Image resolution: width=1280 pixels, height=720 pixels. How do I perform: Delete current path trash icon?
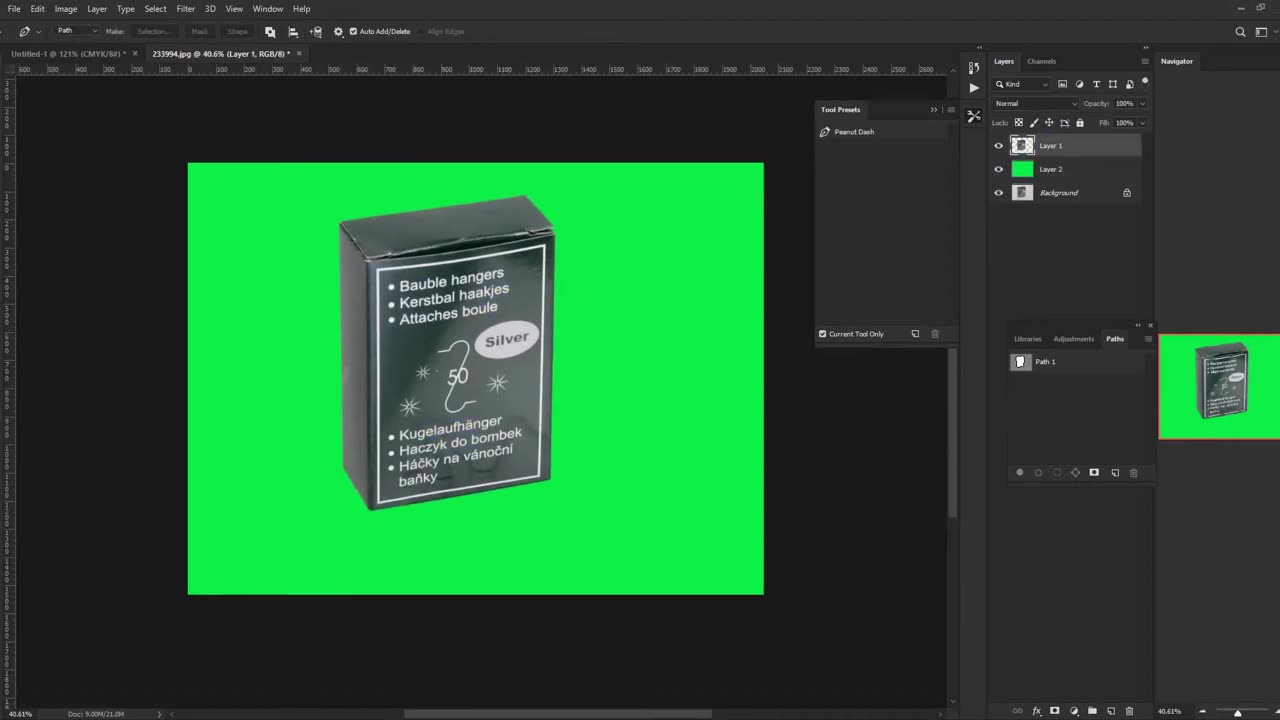1133,473
